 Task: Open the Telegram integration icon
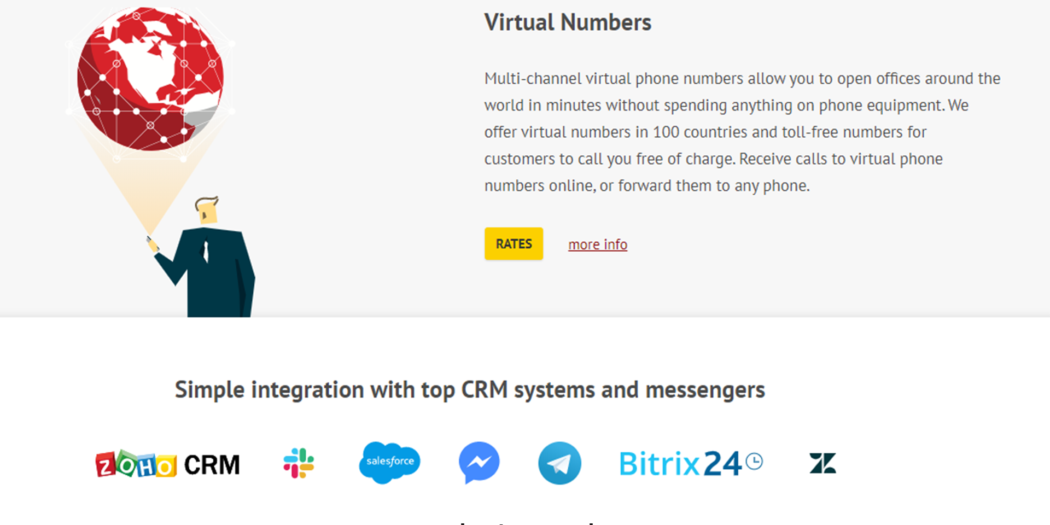(559, 463)
